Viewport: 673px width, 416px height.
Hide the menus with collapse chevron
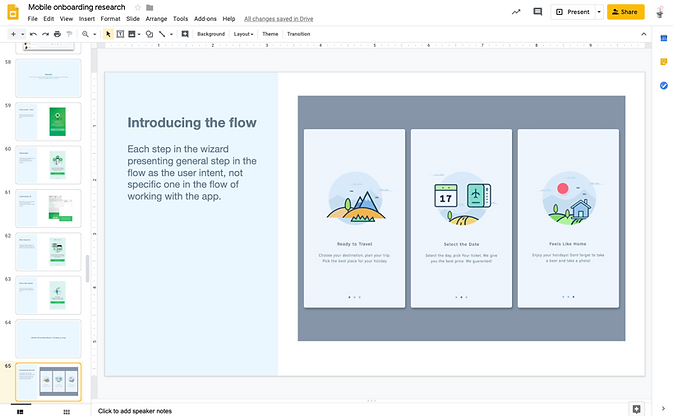[643, 34]
